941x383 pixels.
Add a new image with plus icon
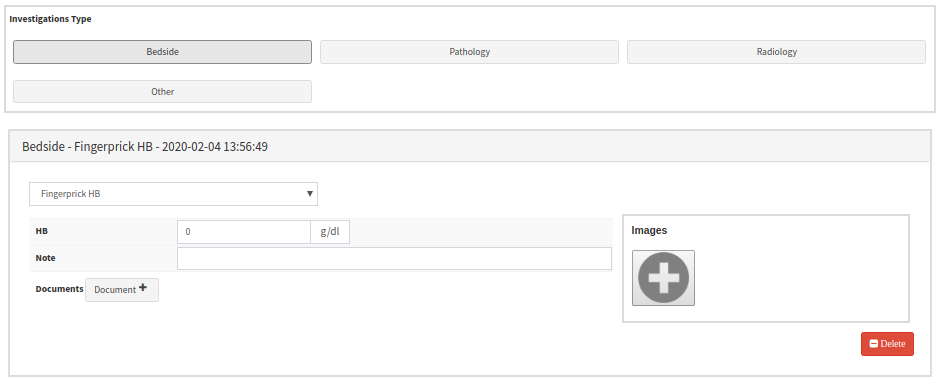[663, 278]
